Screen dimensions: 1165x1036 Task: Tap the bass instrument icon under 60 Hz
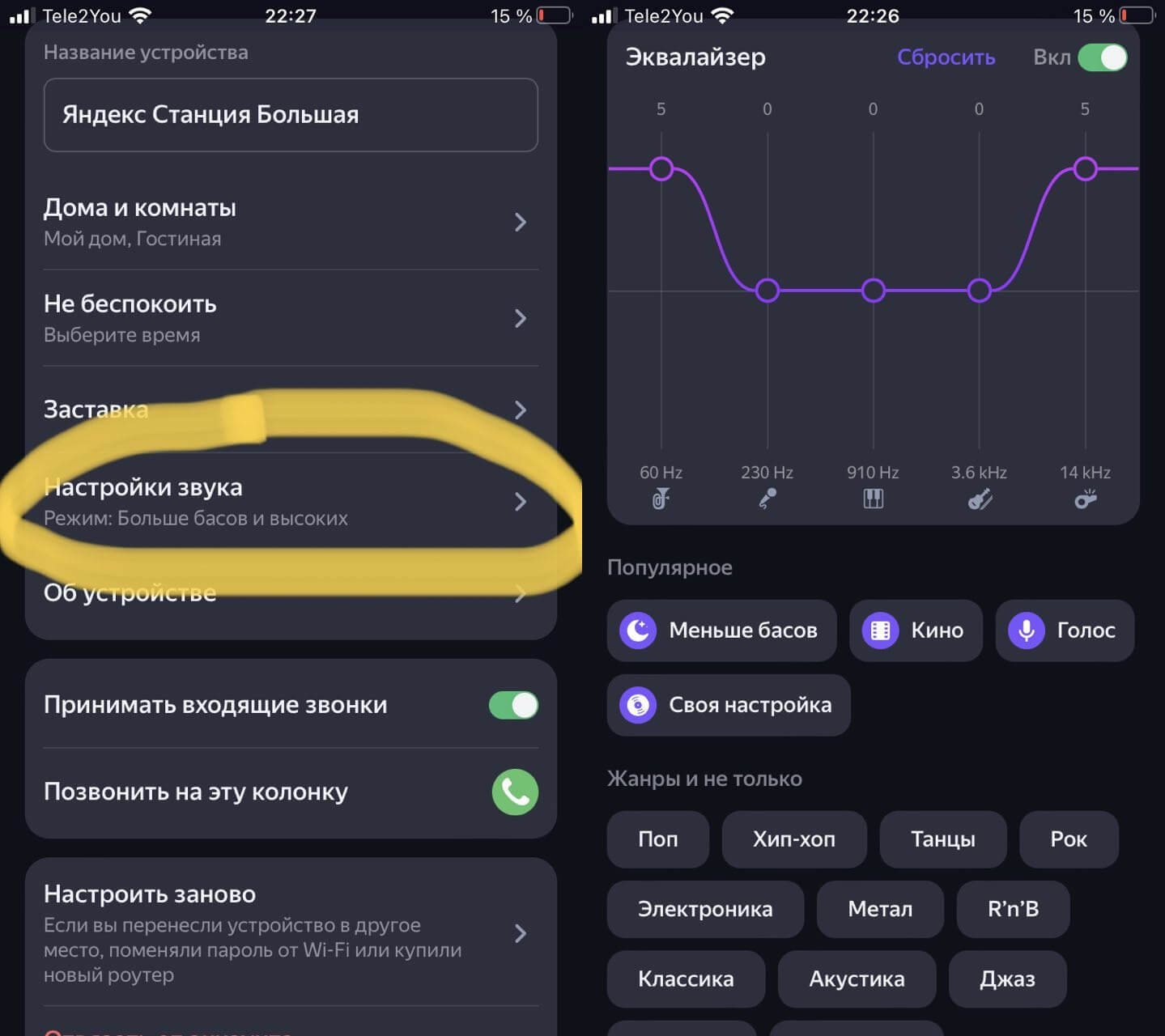tap(661, 499)
